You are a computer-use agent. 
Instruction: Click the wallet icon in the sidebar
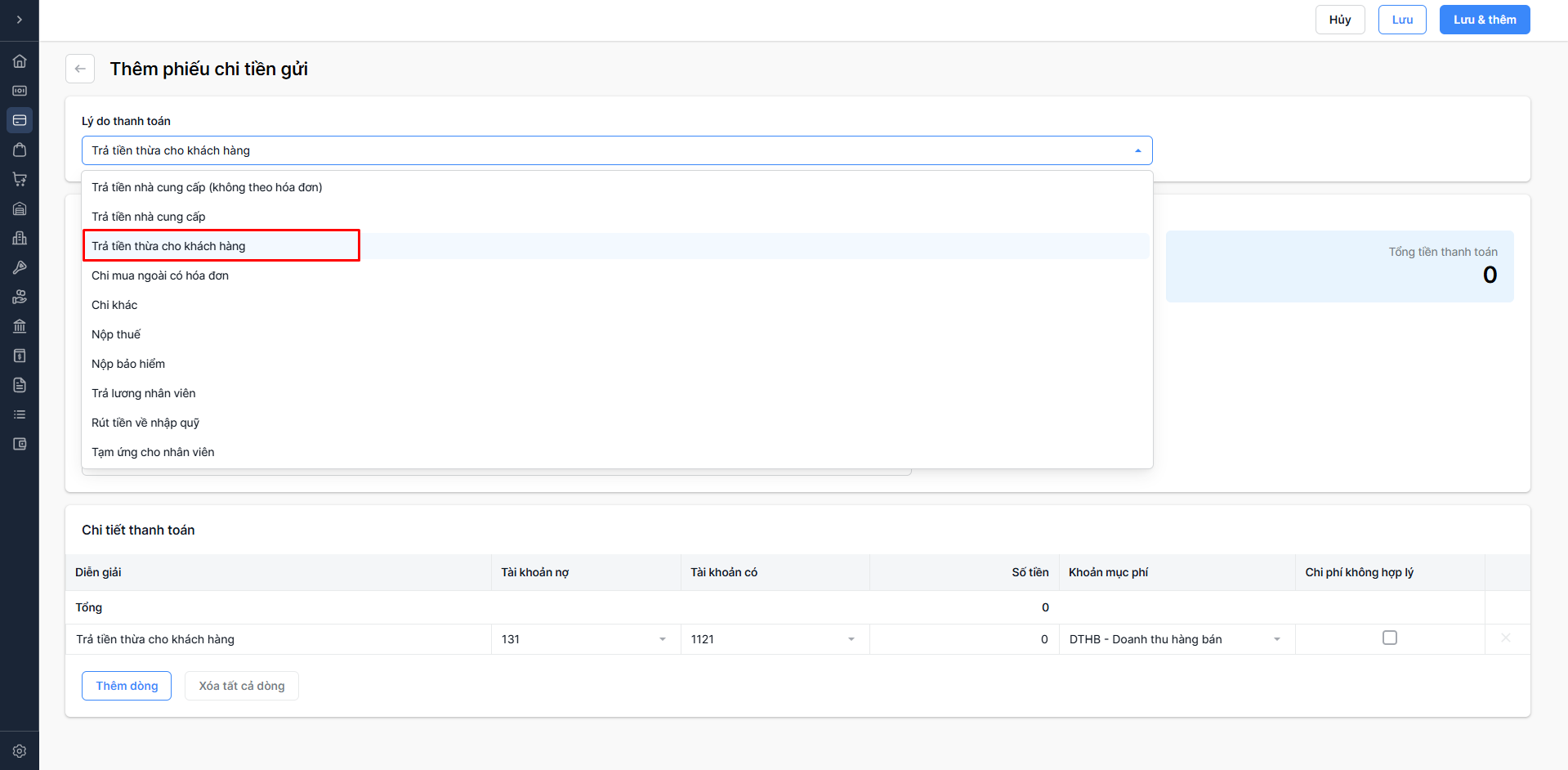coord(20,444)
